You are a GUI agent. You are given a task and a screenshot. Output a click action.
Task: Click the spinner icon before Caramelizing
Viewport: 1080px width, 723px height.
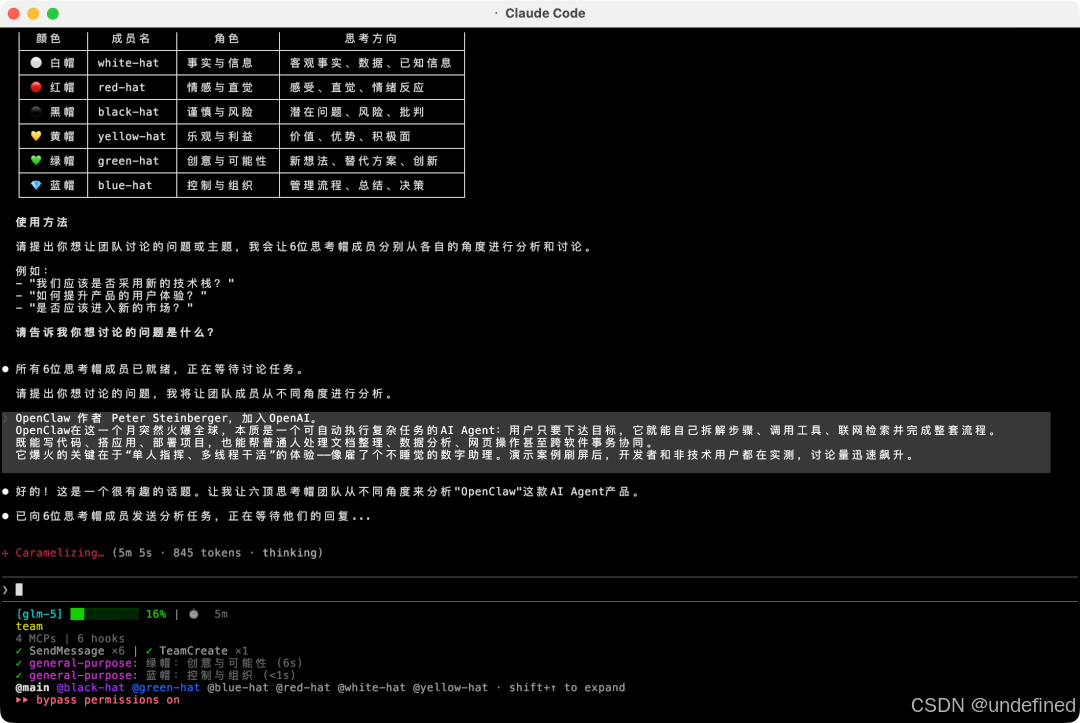(x=6, y=553)
